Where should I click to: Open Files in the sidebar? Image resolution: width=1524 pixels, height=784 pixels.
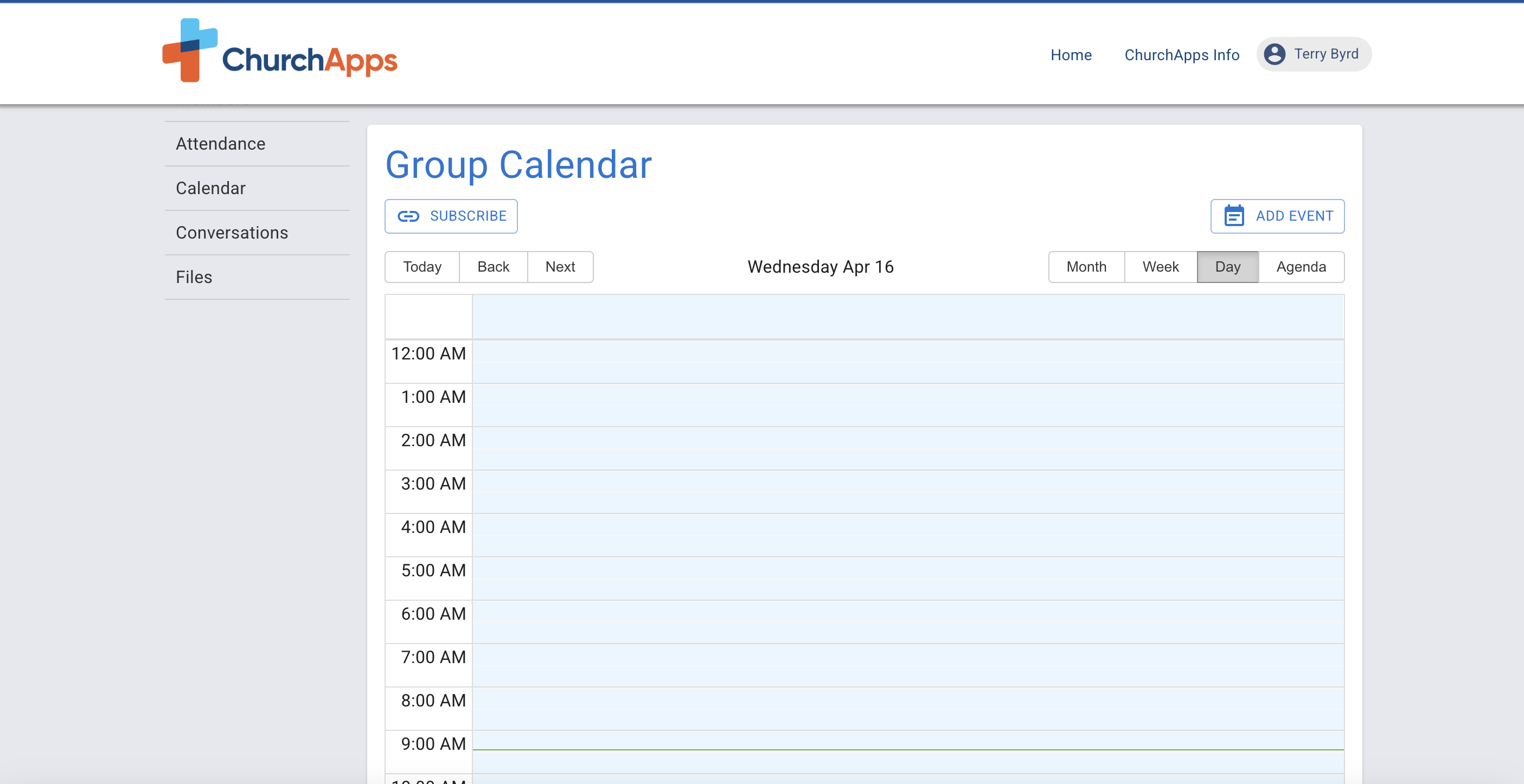click(x=194, y=277)
